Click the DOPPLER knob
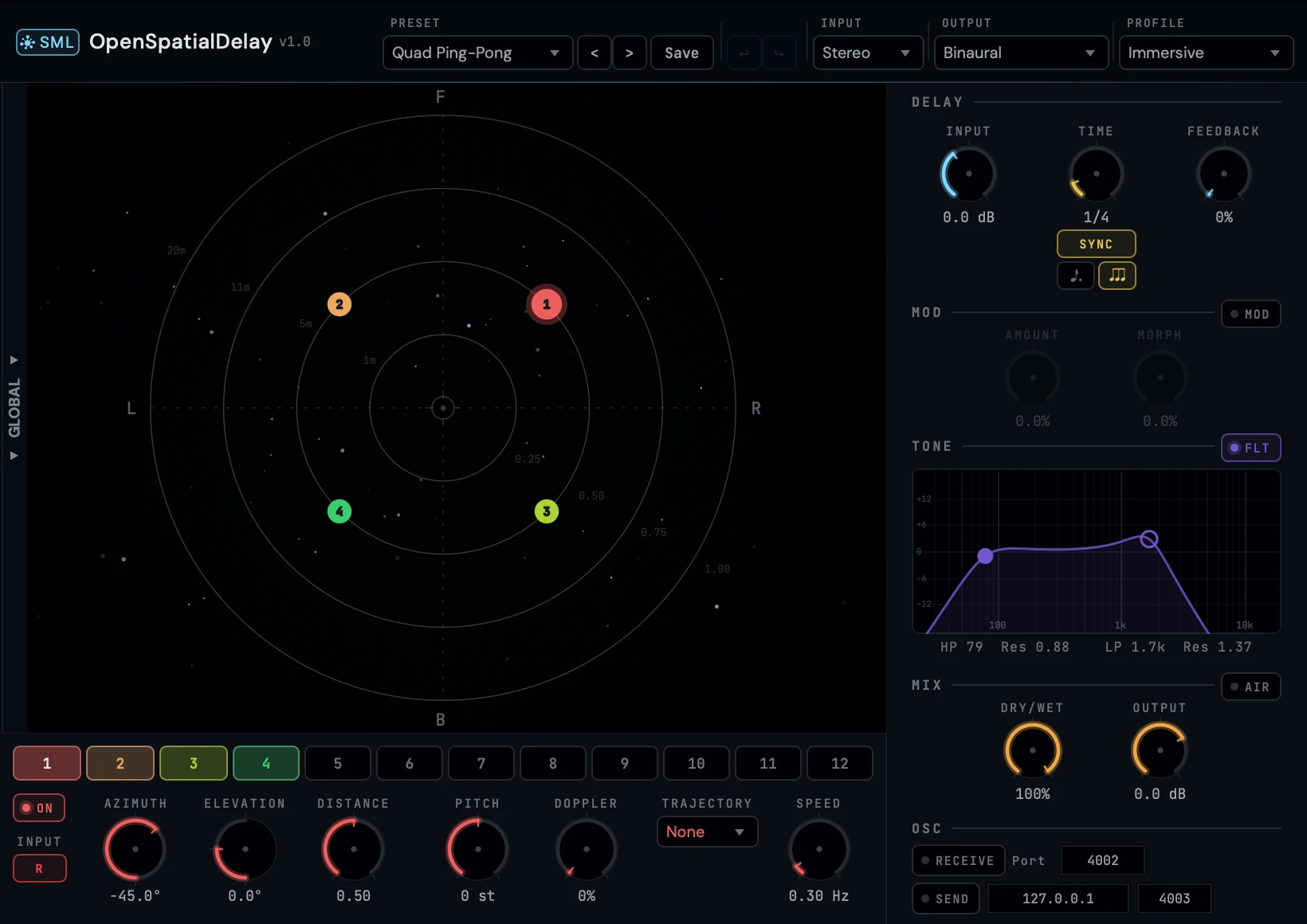 point(587,849)
